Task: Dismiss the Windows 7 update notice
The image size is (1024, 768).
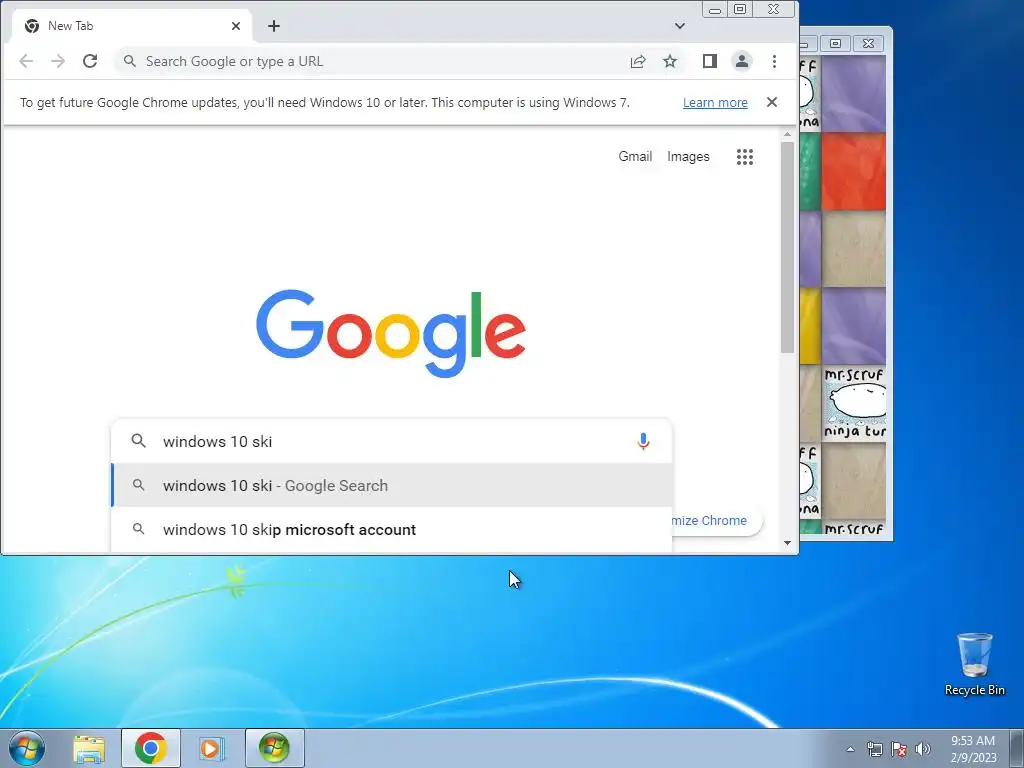Action: point(772,103)
